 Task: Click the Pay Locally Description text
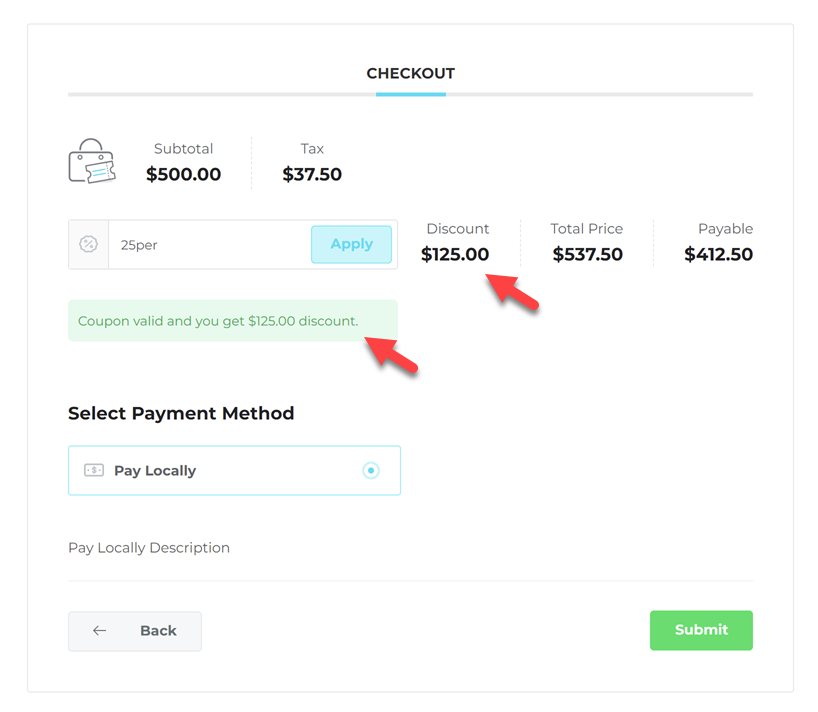[149, 548]
